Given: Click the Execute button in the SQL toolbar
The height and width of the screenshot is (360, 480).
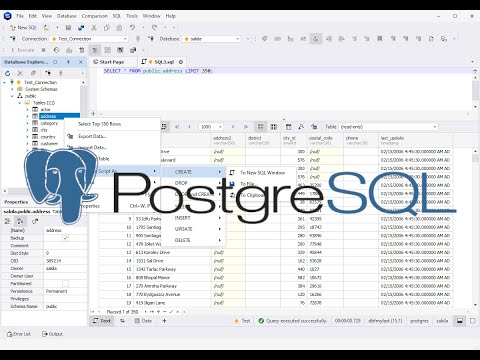Looking at the screenshot, I should (23, 50).
